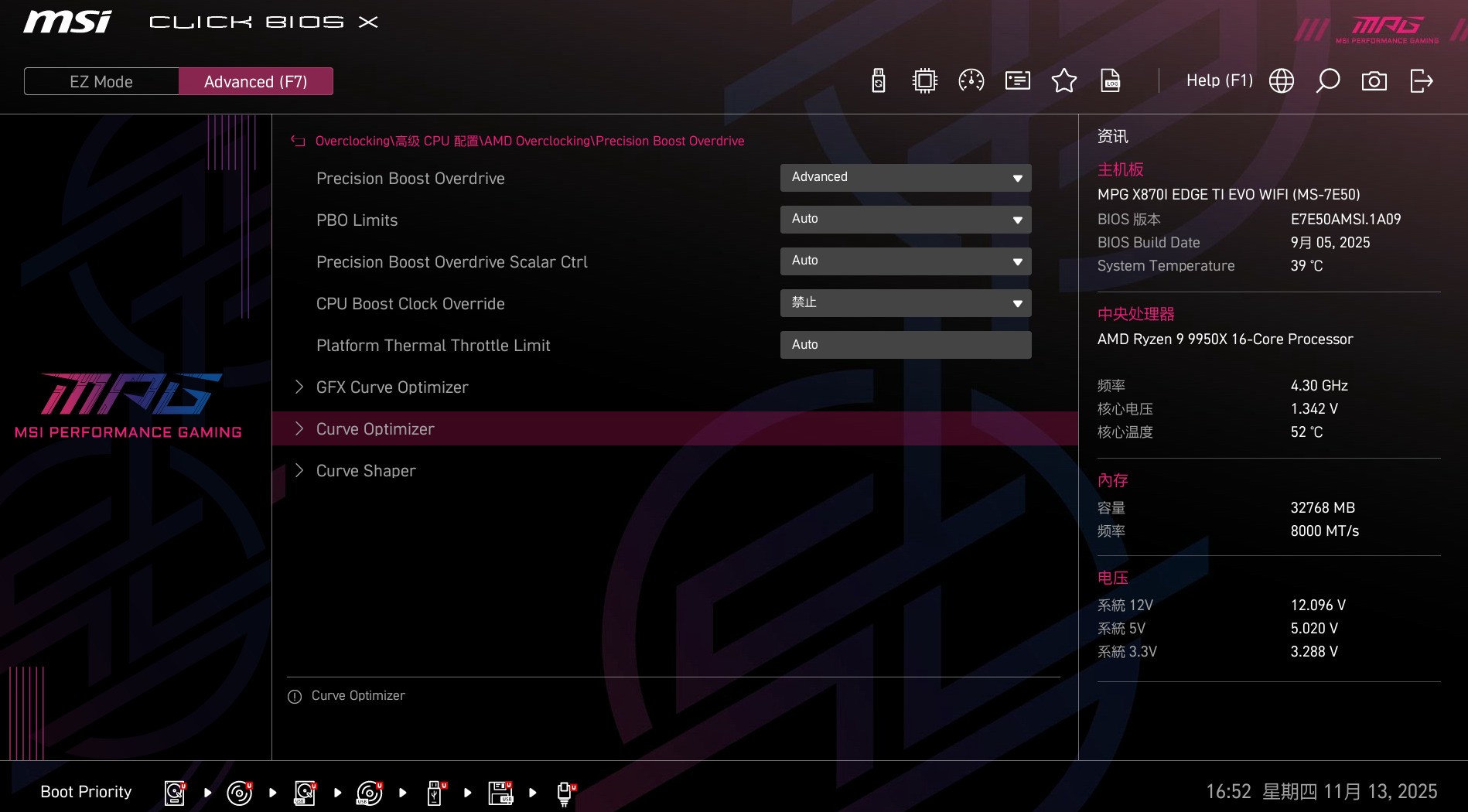This screenshot has width=1468, height=812.
Task: View the BIOS log file icon
Action: click(1110, 80)
